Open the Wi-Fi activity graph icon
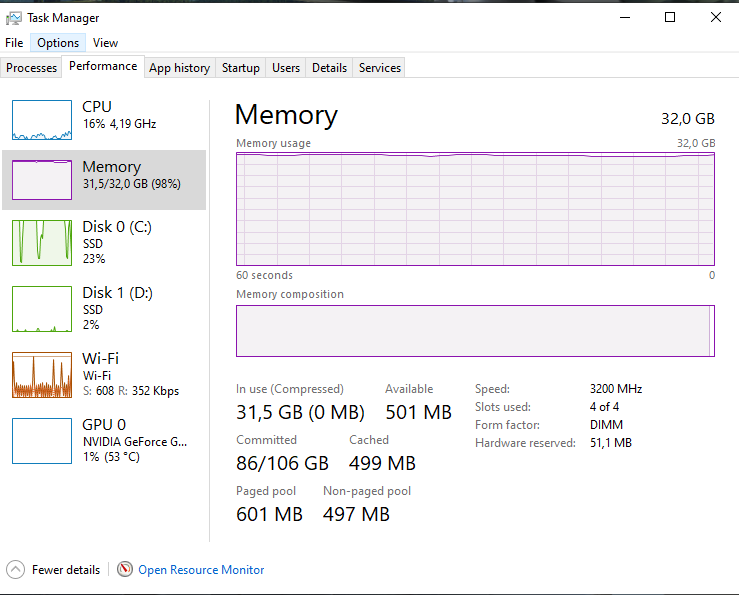739x595 pixels. [42, 375]
